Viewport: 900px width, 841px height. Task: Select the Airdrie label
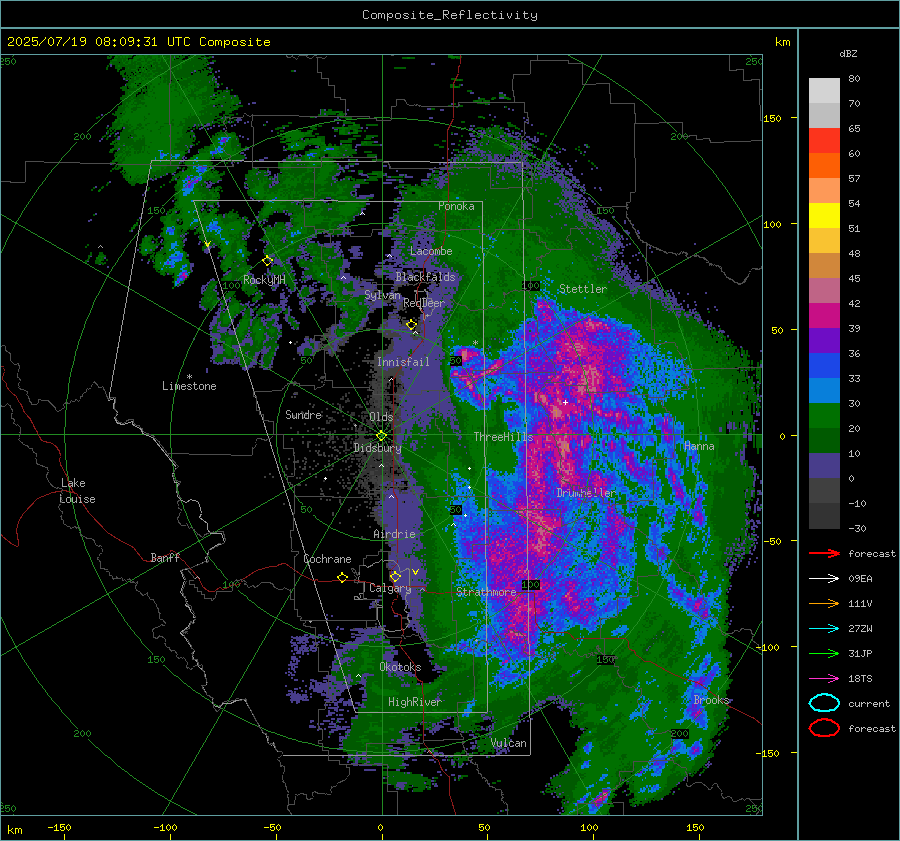(394, 534)
